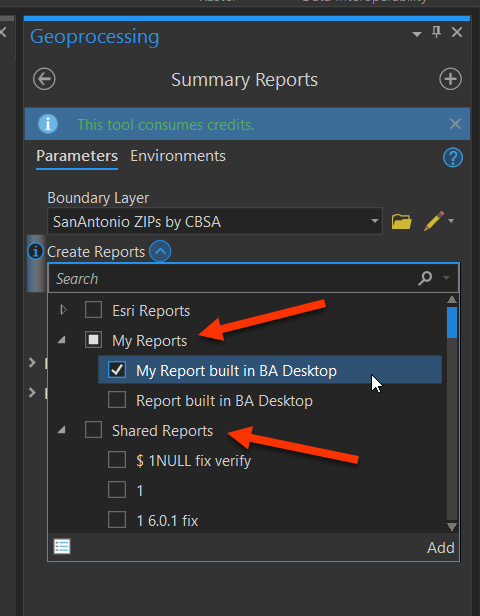This screenshot has height=616, width=480.
Task: Check the '1 6.0.1 fix' checkbox
Action: (117, 520)
